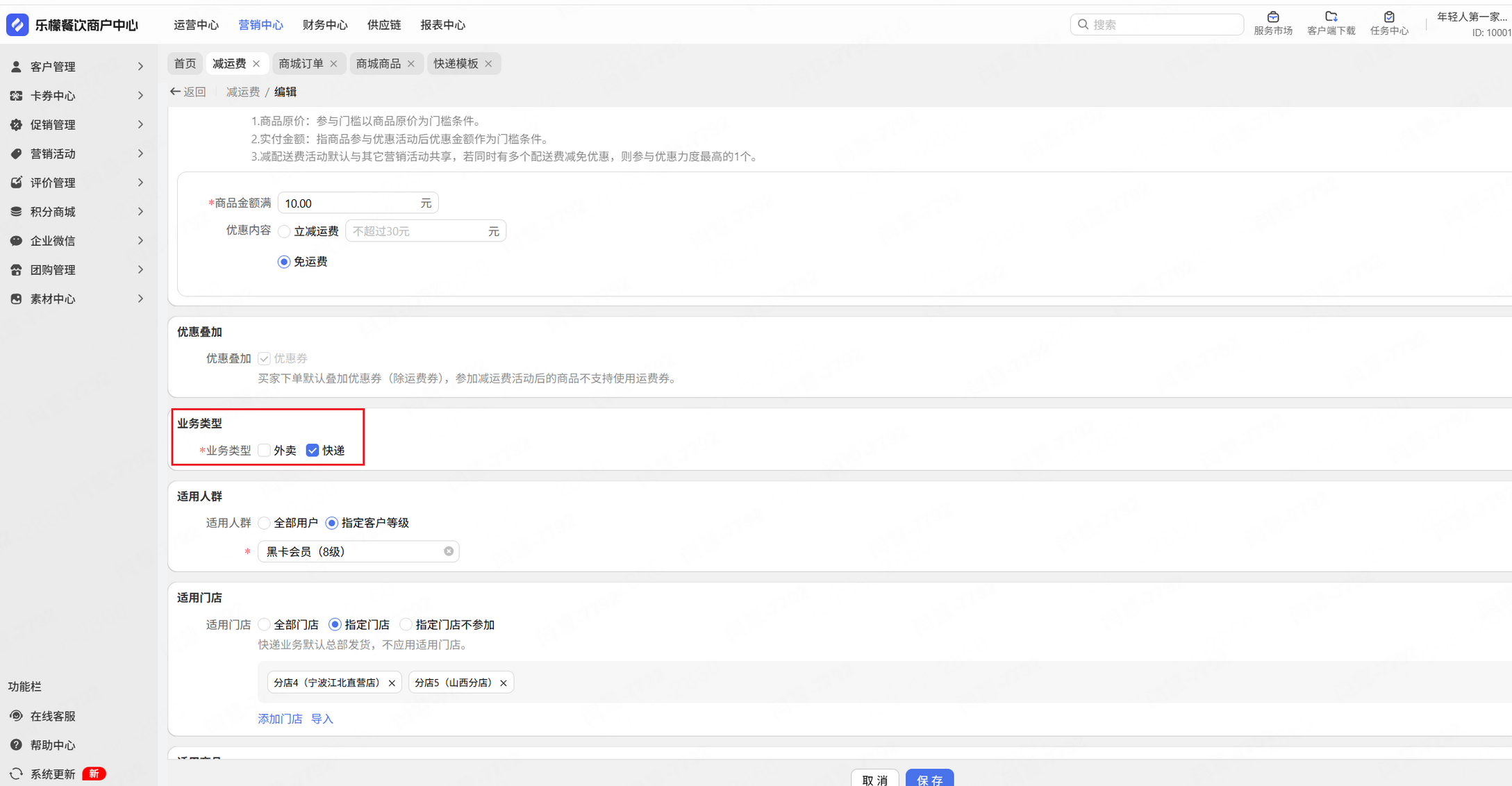Open the 服务市场 service market icon

1272,17
